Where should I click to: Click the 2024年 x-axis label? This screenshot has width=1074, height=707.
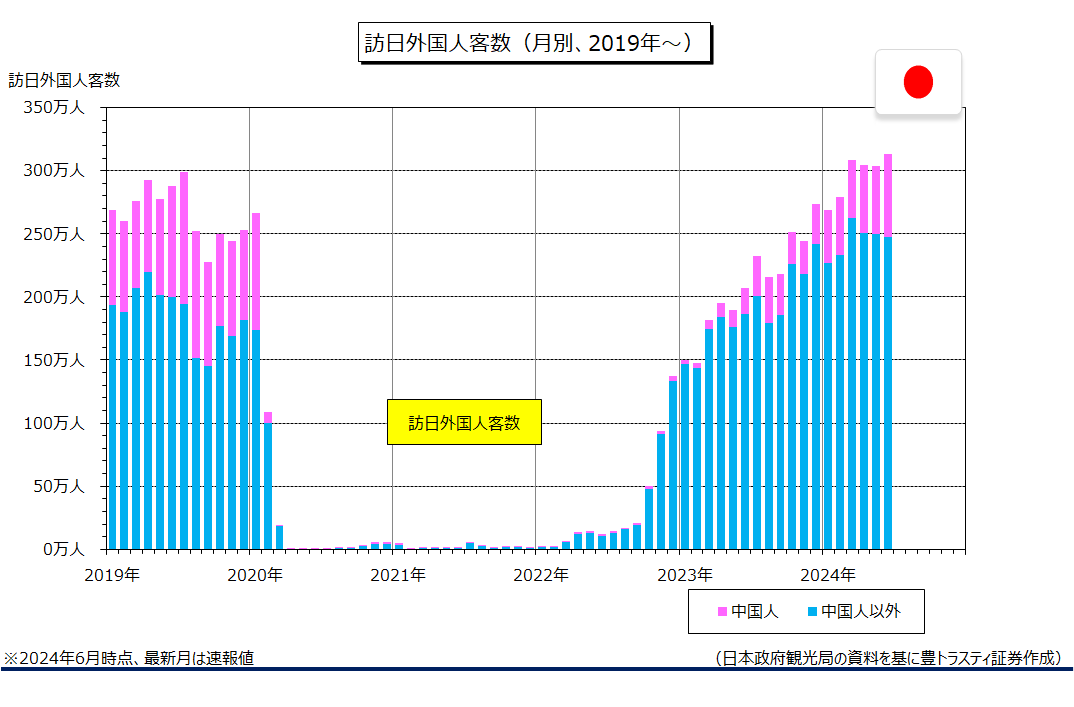pyautogui.click(x=828, y=575)
